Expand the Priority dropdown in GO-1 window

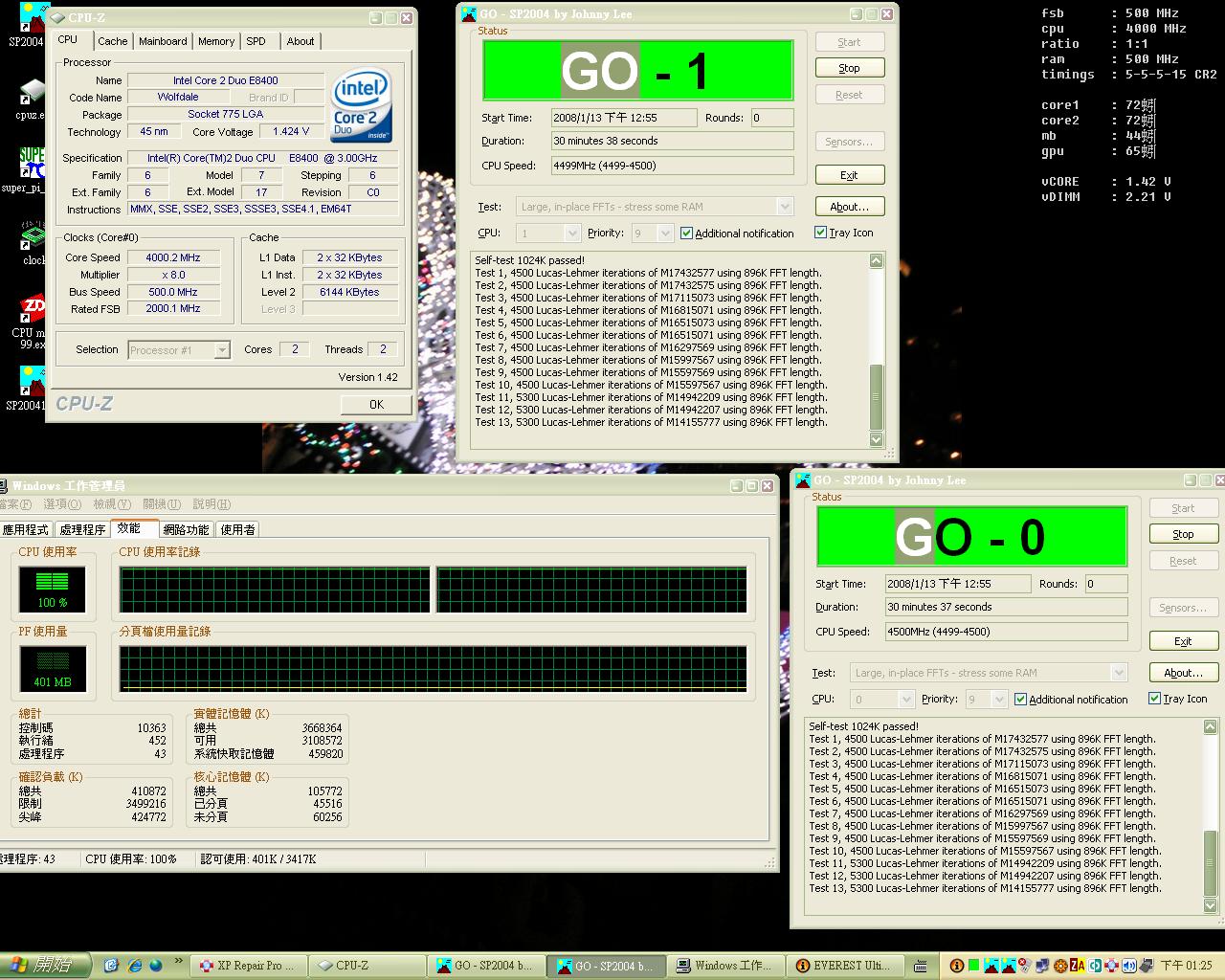(666, 233)
